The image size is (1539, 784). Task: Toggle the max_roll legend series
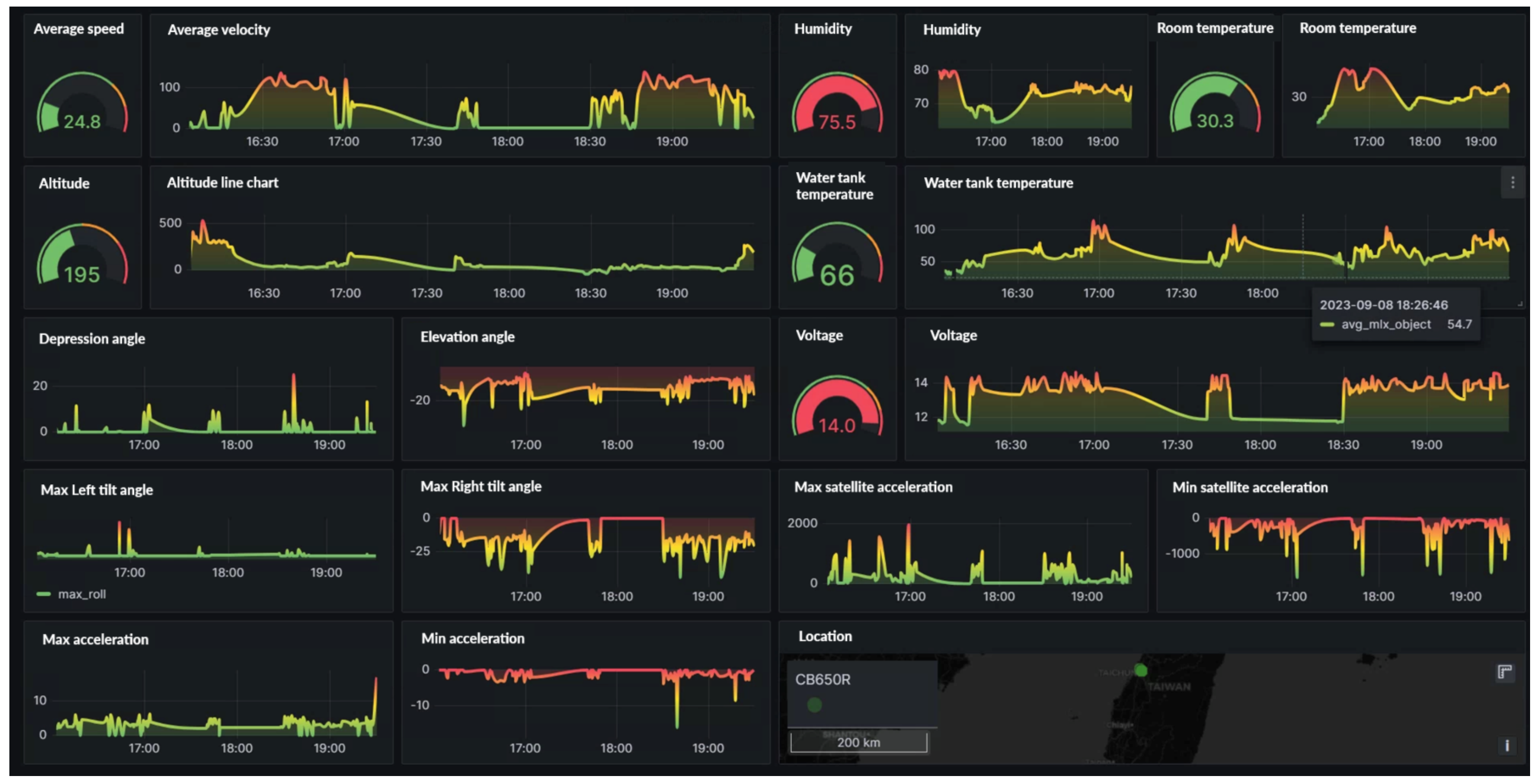coord(81,594)
